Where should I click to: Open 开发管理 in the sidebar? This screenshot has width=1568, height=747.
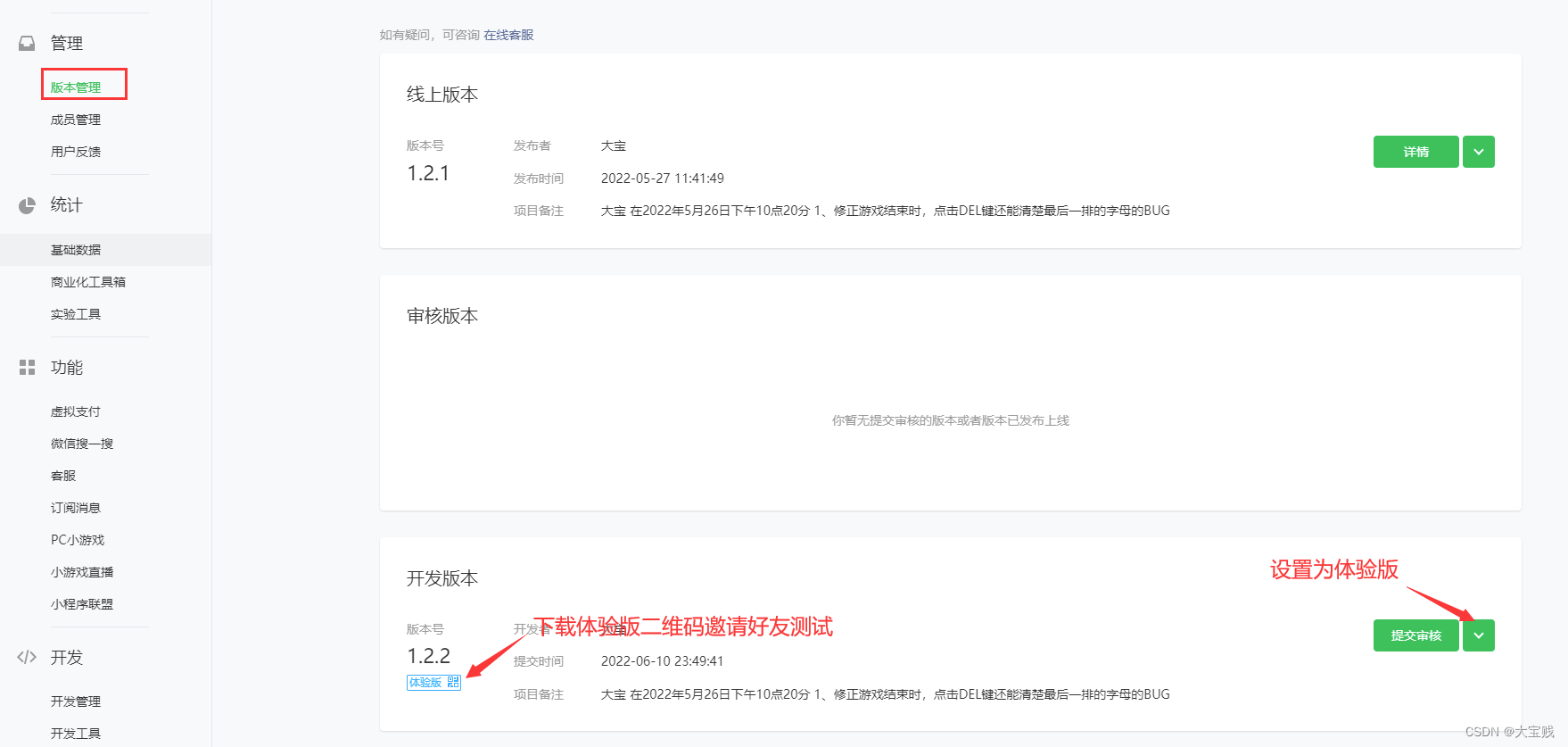pos(76,701)
